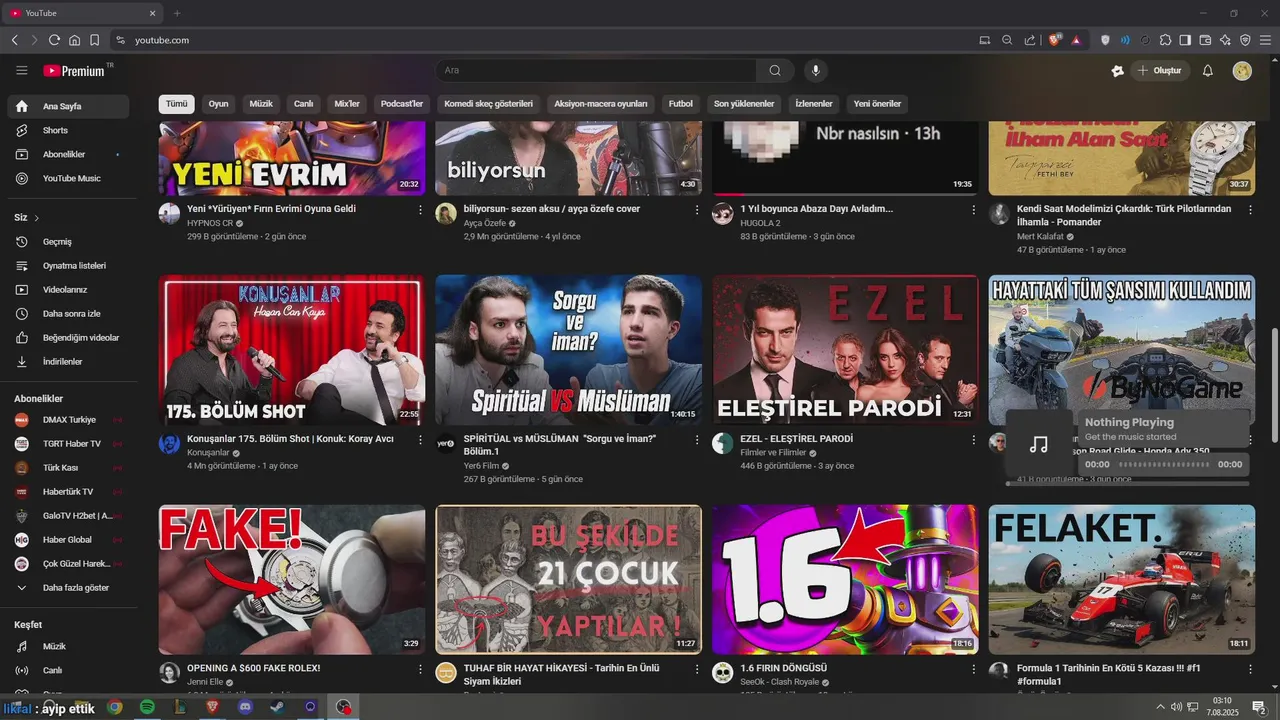
Task: Click the youtube.com address bar
Action: (540, 40)
